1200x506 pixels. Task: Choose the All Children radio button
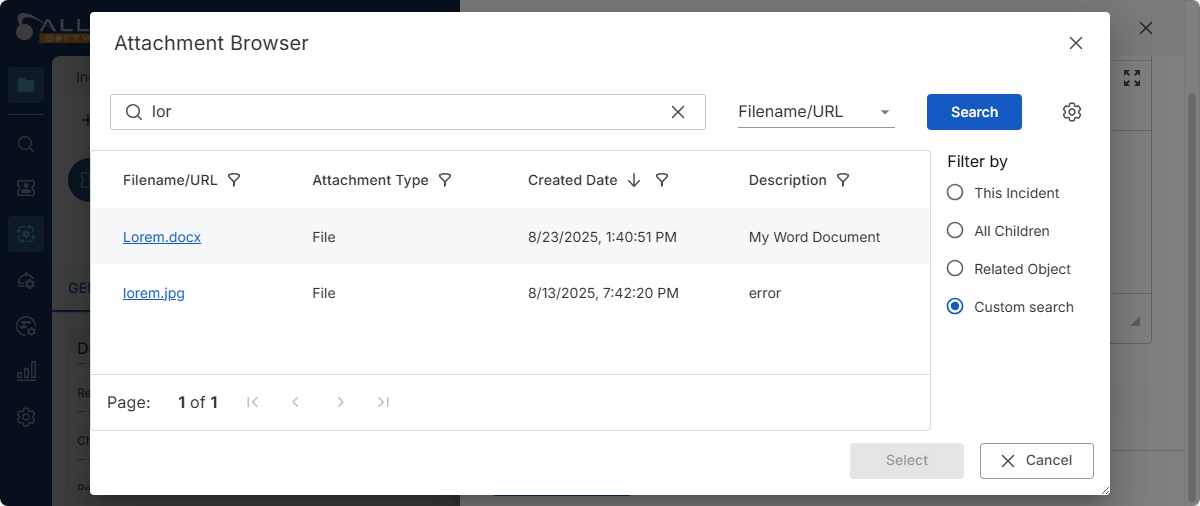pyautogui.click(x=955, y=231)
